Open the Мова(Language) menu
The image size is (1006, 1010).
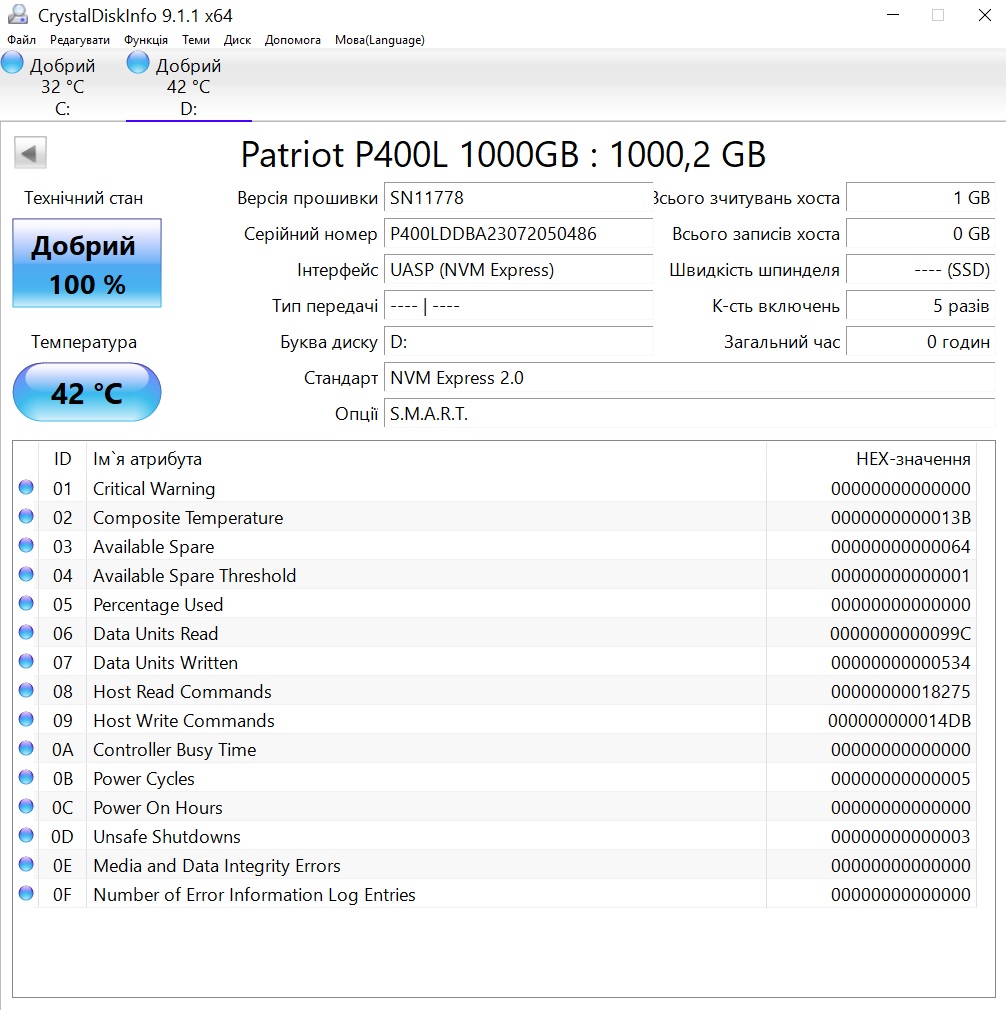point(379,40)
